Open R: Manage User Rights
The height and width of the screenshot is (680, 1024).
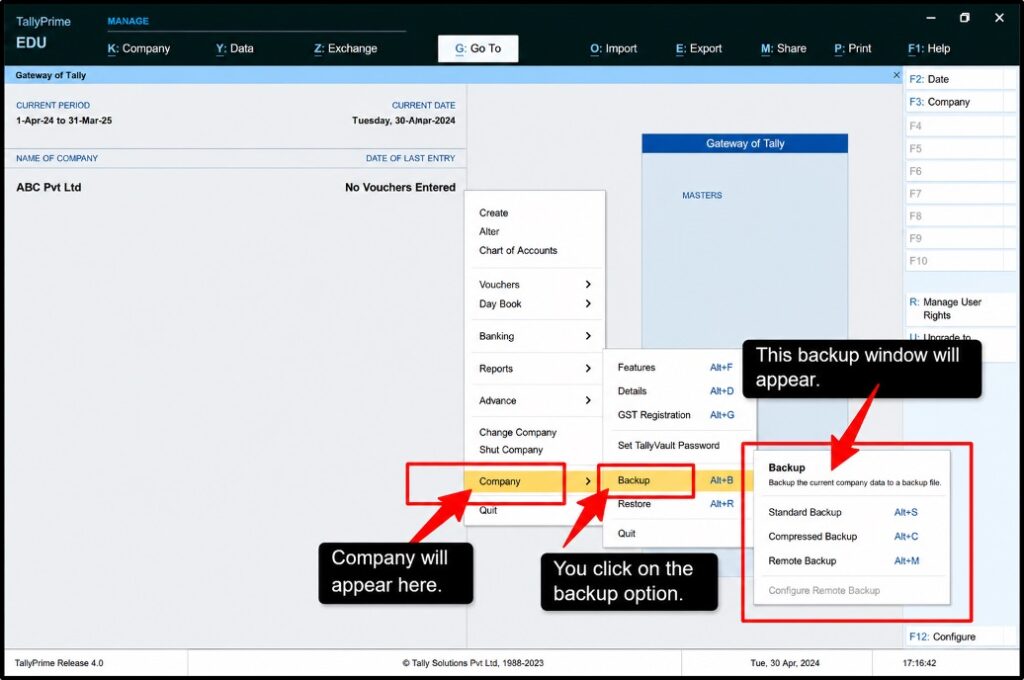pos(960,308)
